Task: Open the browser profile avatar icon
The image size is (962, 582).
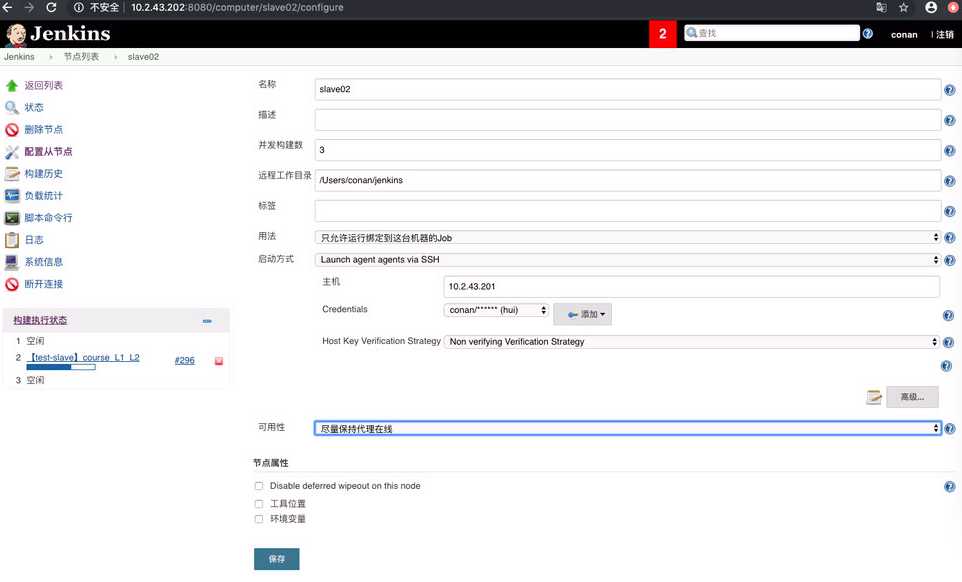Action: pyautogui.click(x=931, y=7)
